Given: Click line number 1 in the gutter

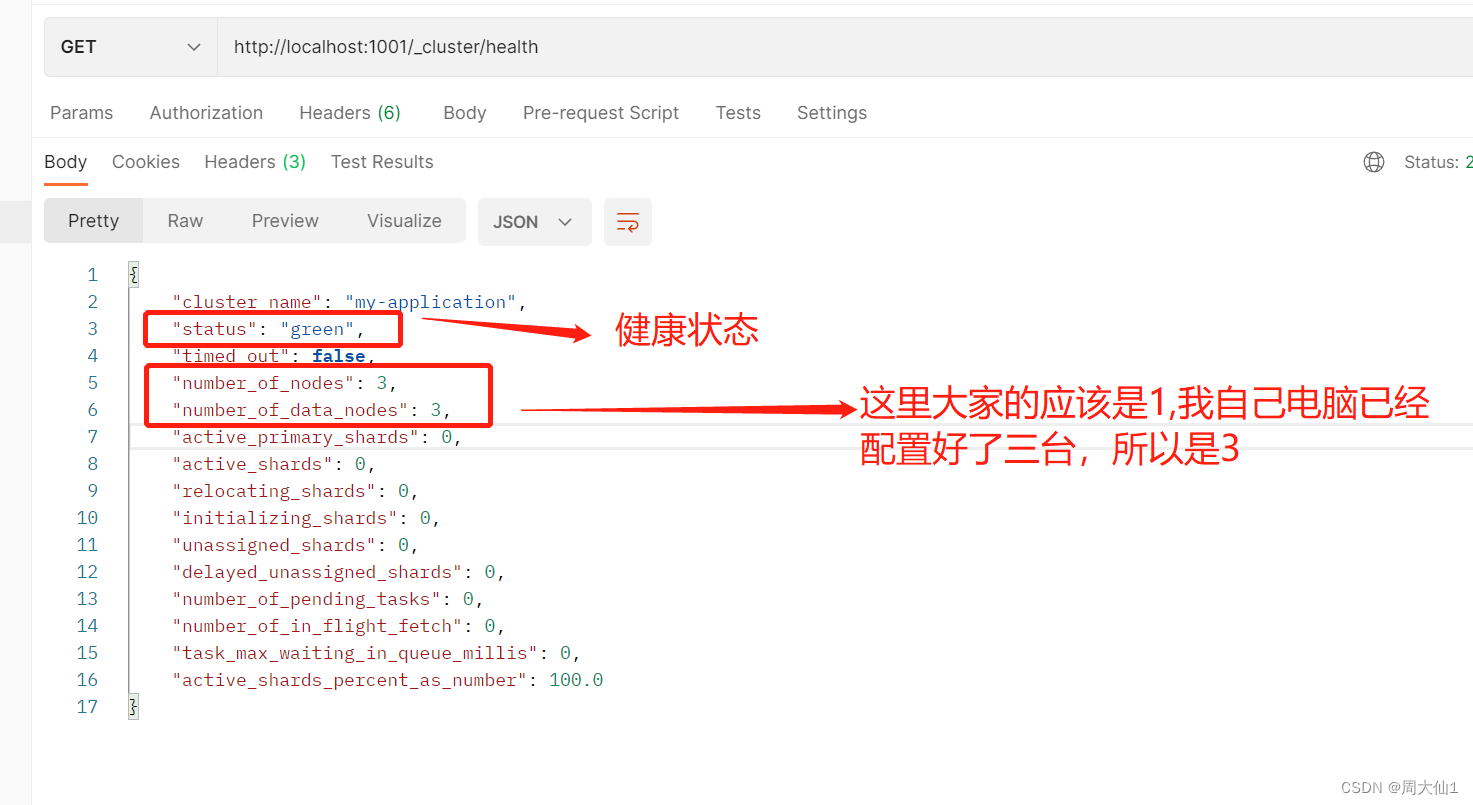Looking at the screenshot, I should [x=93, y=275].
